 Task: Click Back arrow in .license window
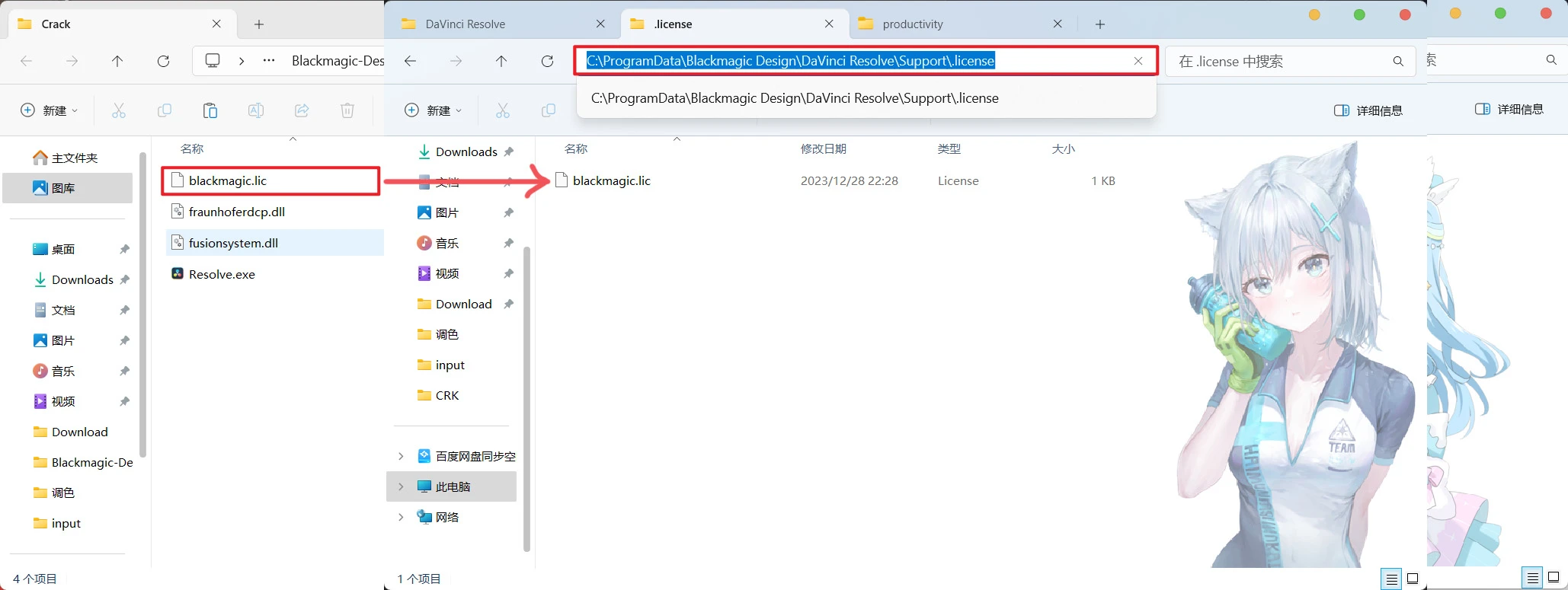click(410, 61)
